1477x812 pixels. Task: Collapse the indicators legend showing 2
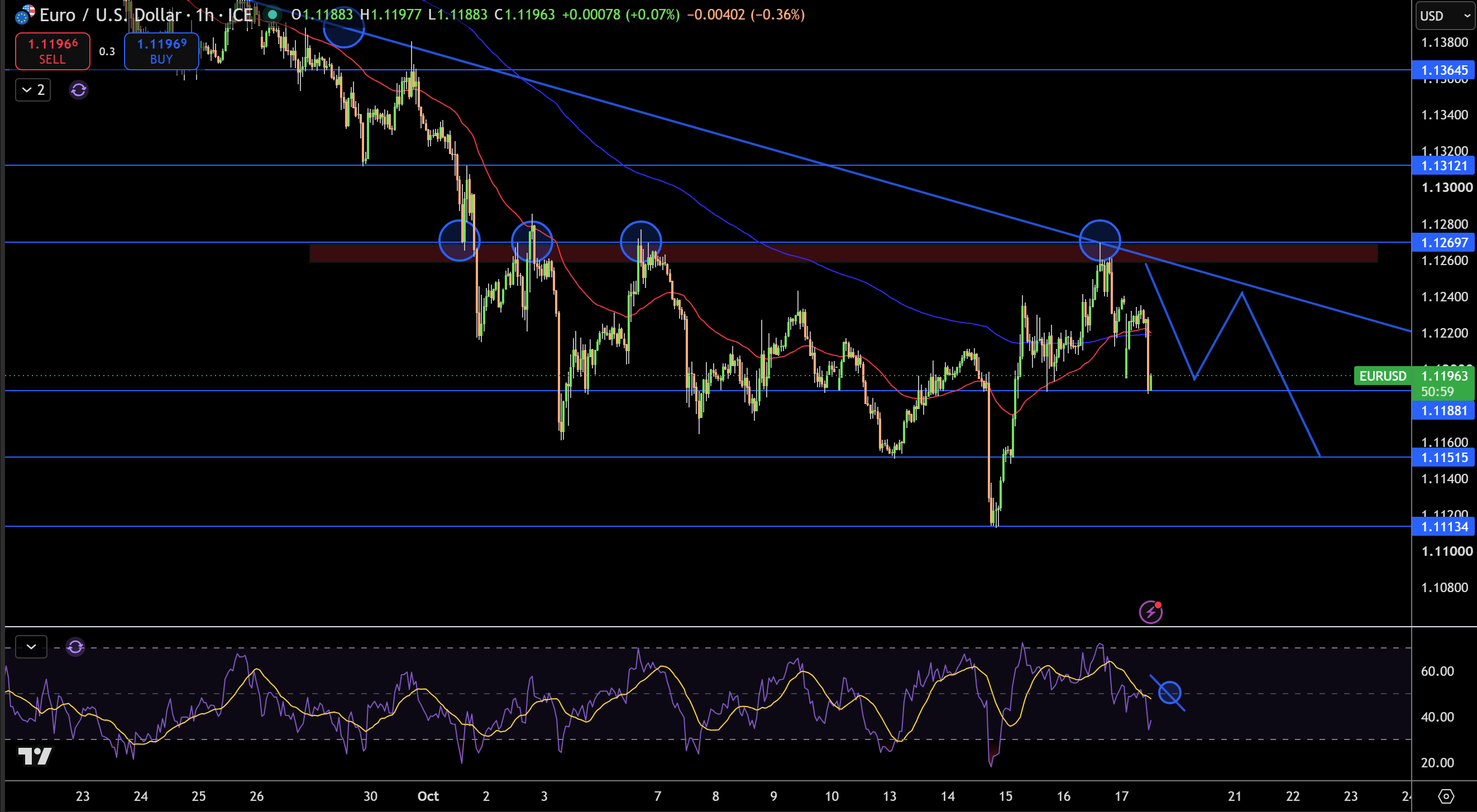tap(33, 90)
